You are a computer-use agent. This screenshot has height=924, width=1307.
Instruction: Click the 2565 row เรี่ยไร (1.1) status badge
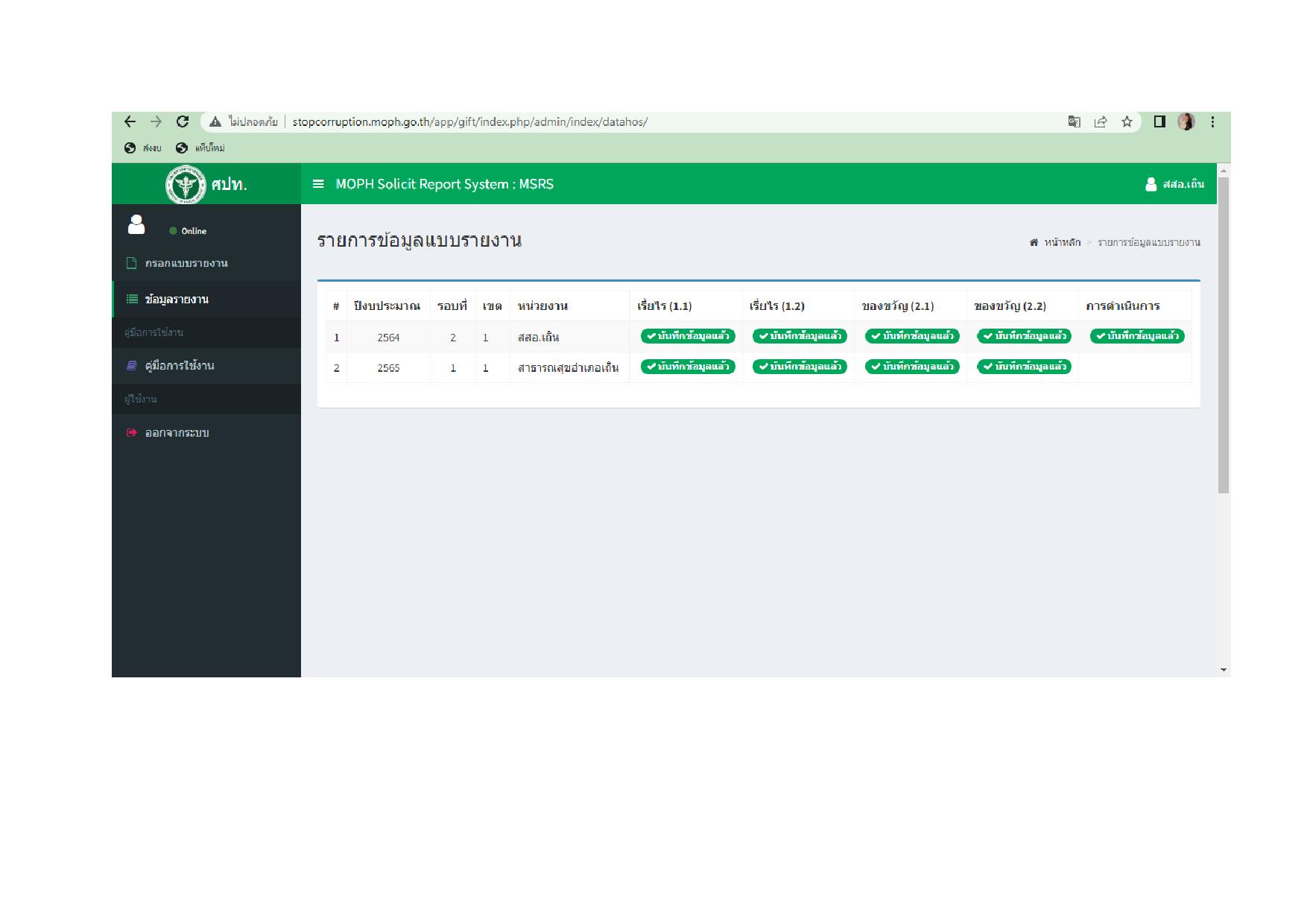688,367
